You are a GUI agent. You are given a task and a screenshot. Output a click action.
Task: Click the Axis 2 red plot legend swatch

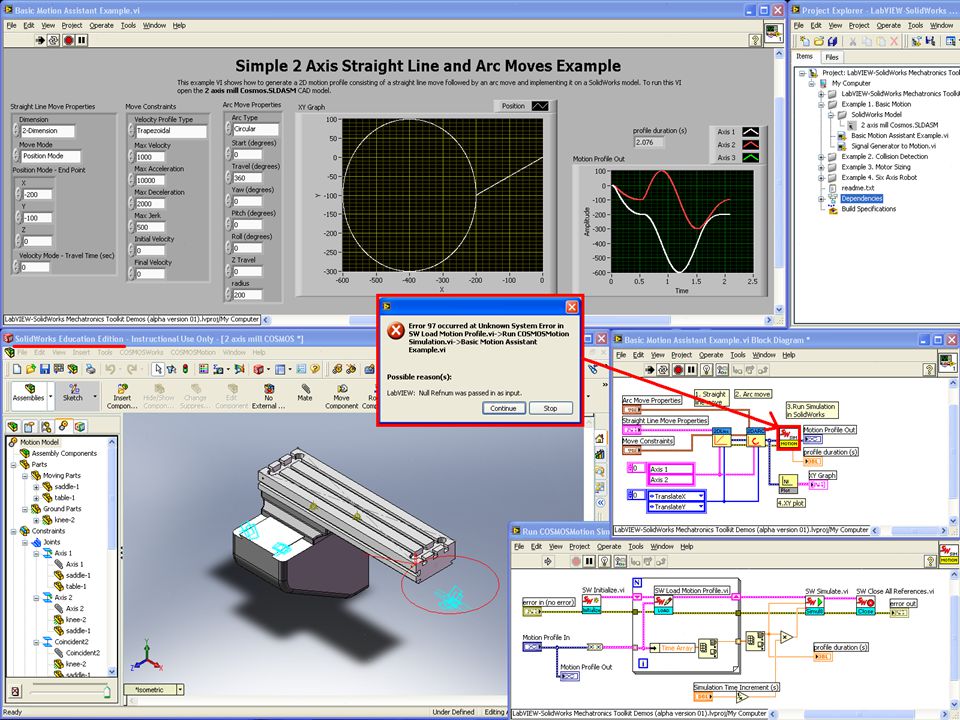[751, 144]
